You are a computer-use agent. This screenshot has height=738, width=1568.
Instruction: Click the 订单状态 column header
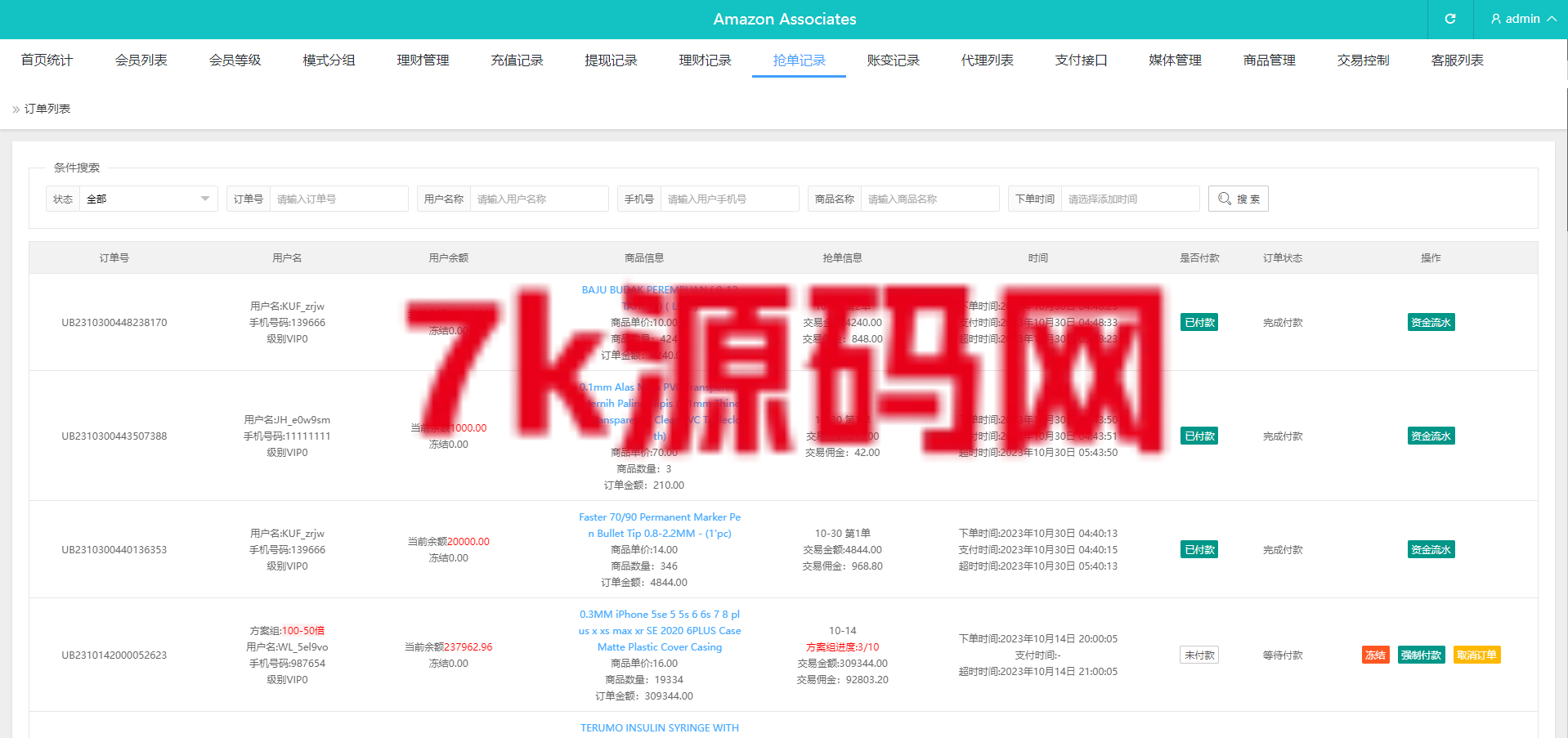1283,257
